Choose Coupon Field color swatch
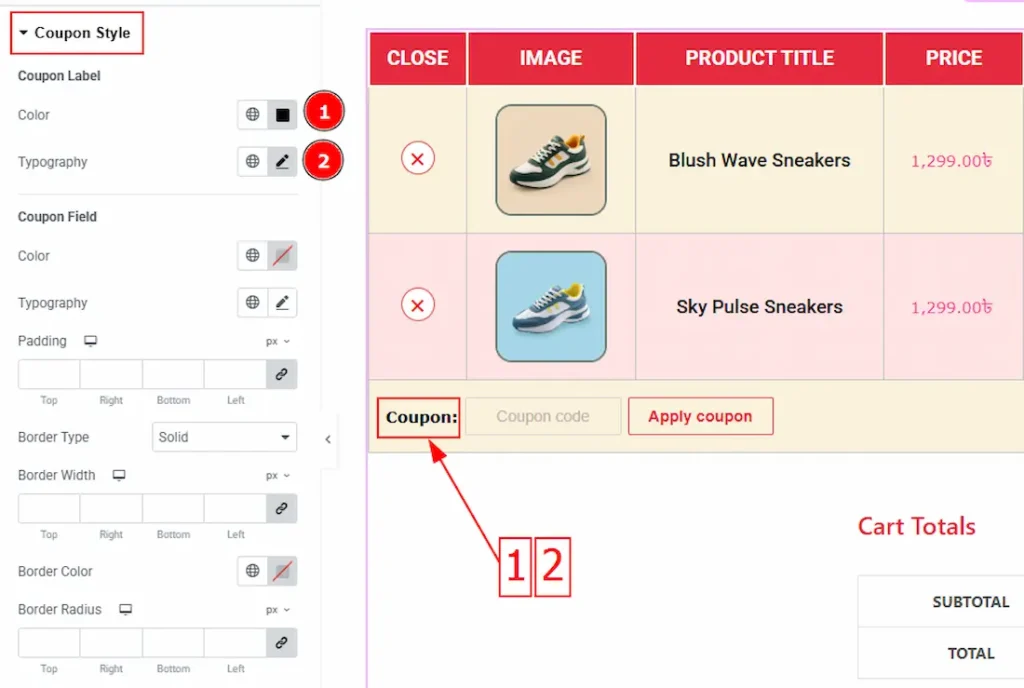The image size is (1024, 688). tap(282, 256)
